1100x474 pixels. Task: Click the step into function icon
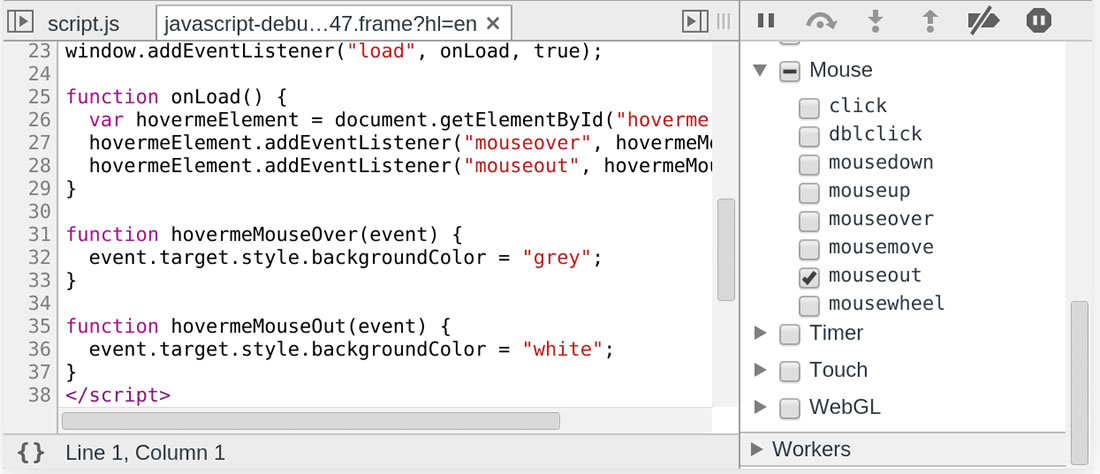pos(876,20)
